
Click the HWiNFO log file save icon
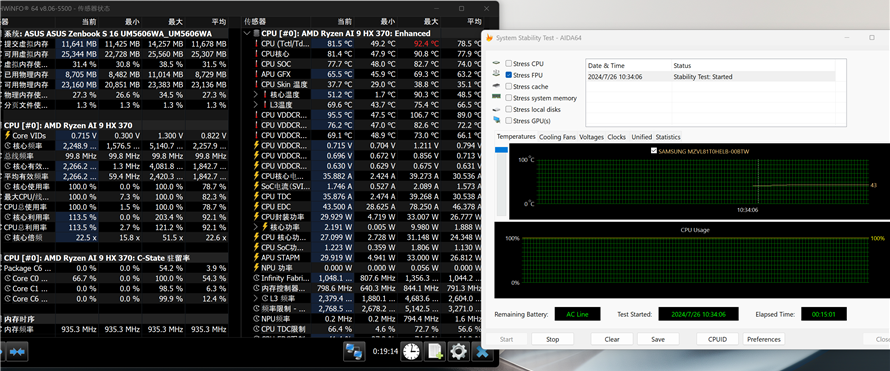(435, 352)
